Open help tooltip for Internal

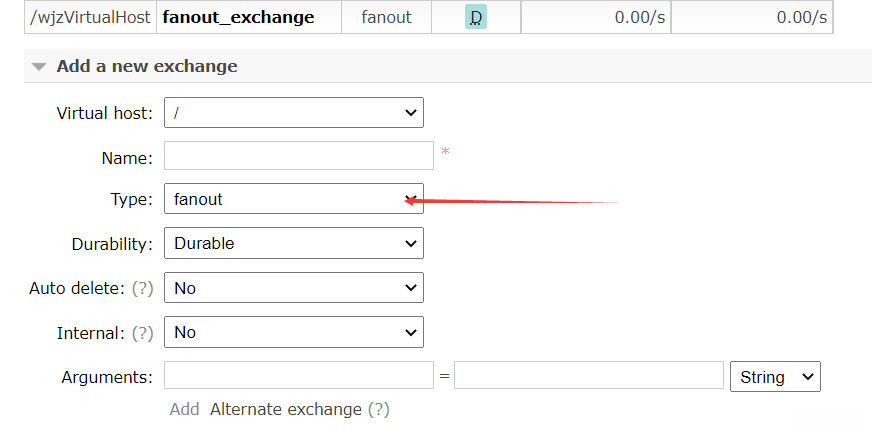(144, 332)
